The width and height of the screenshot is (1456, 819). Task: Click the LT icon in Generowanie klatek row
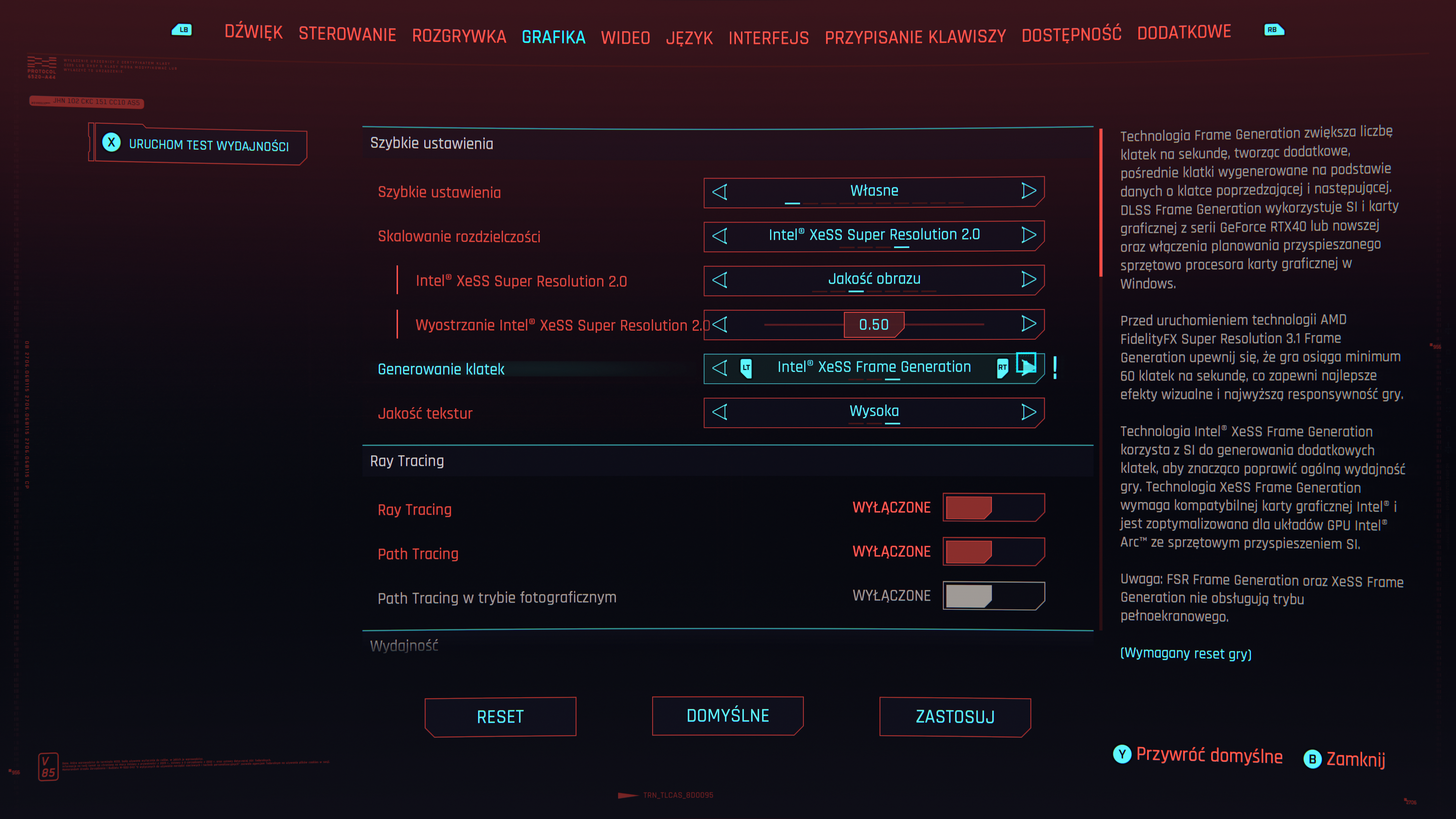[x=746, y=368]
